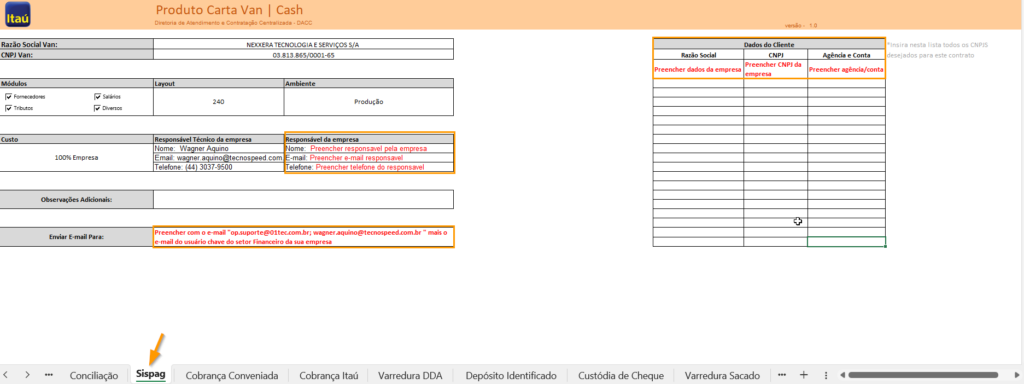The height and width of the screenshot is (384, 1024).
Task: Open the Cobrança Conveniada sheet tab
Action: point(232,376)
